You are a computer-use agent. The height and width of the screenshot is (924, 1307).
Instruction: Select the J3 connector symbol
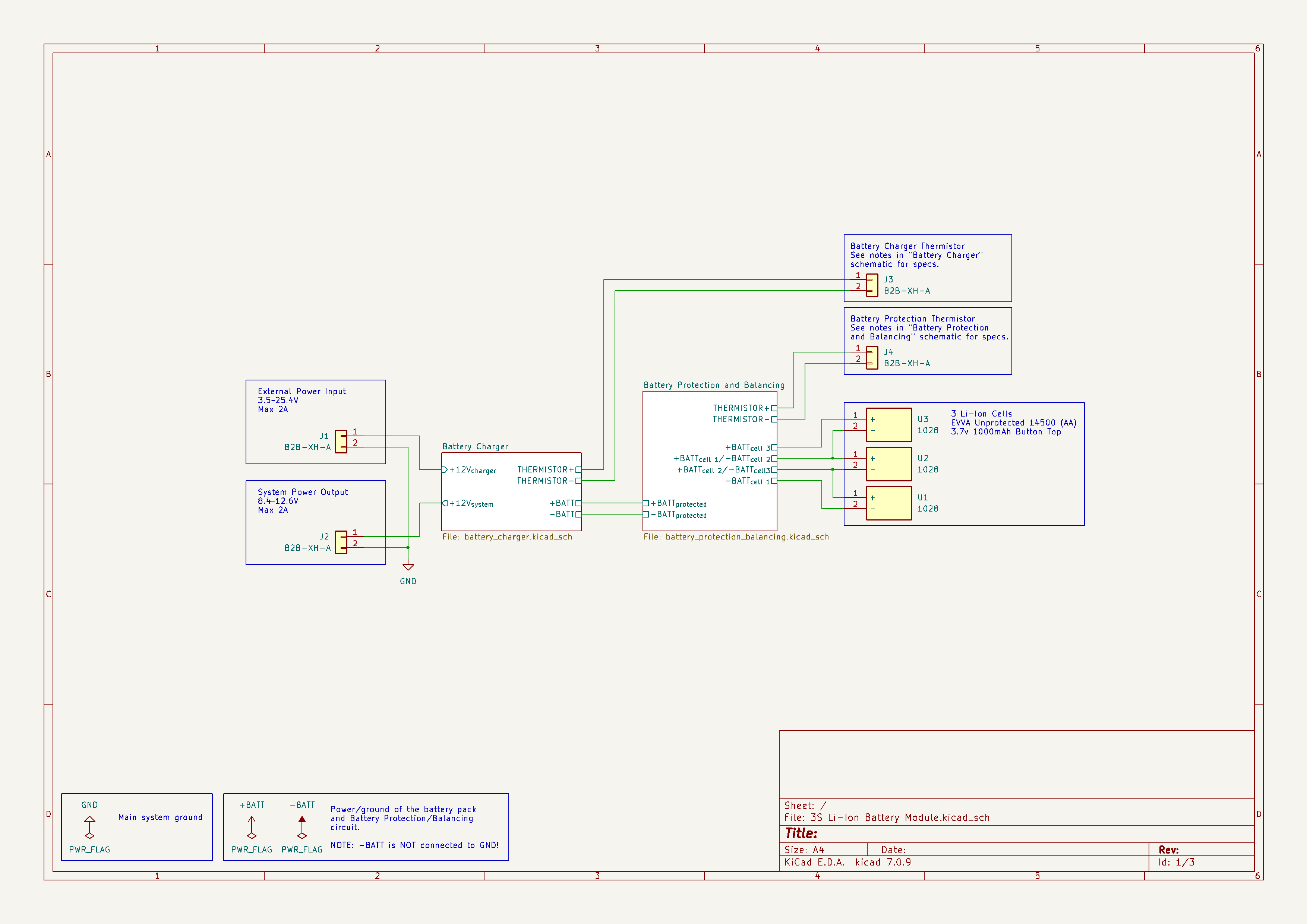(872, 285)
